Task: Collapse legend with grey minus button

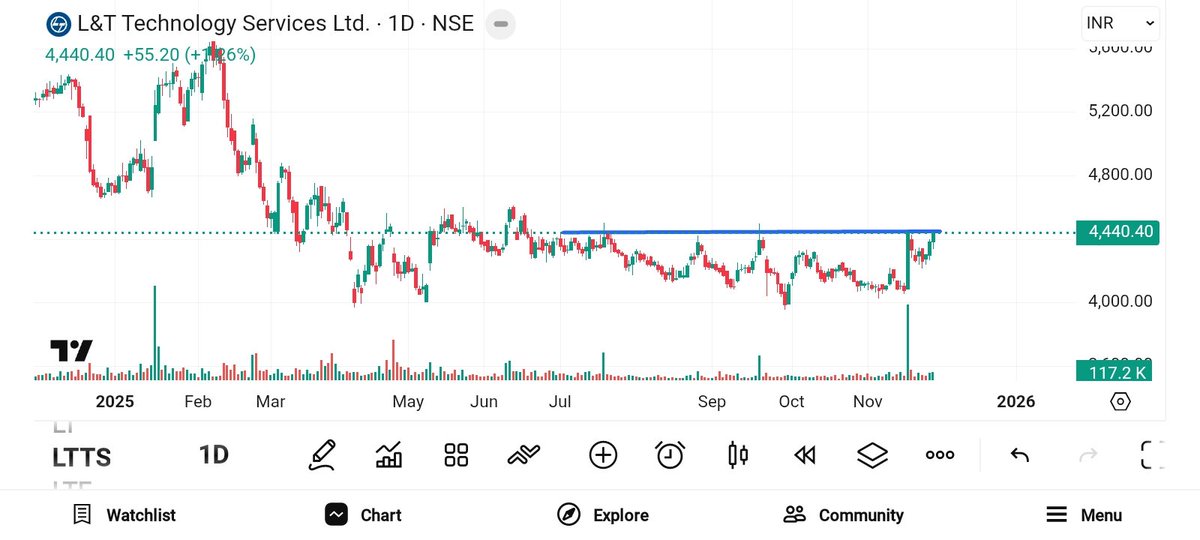Action: [501, 24]
